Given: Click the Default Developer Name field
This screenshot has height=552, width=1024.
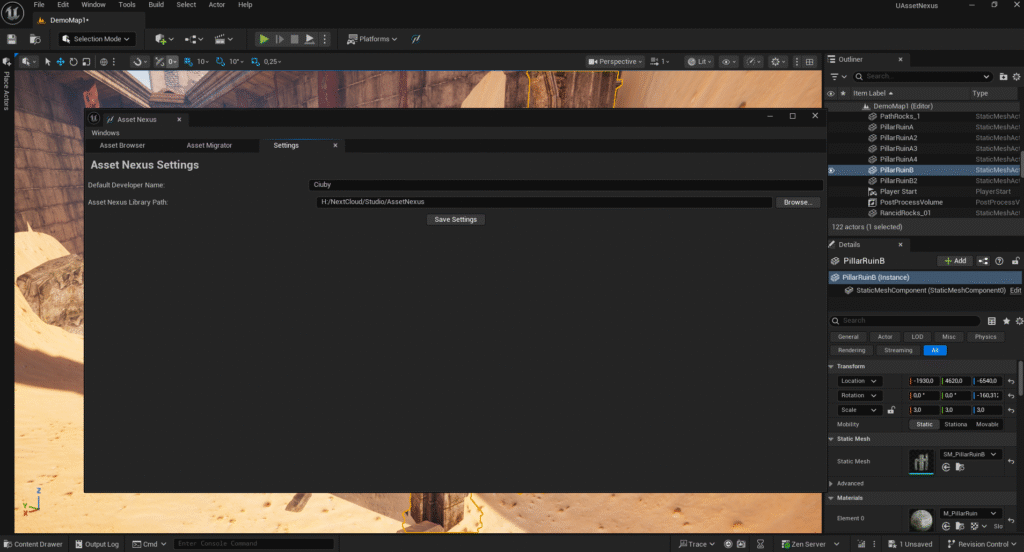Looking at the screenshot, I should pos(565,184).
